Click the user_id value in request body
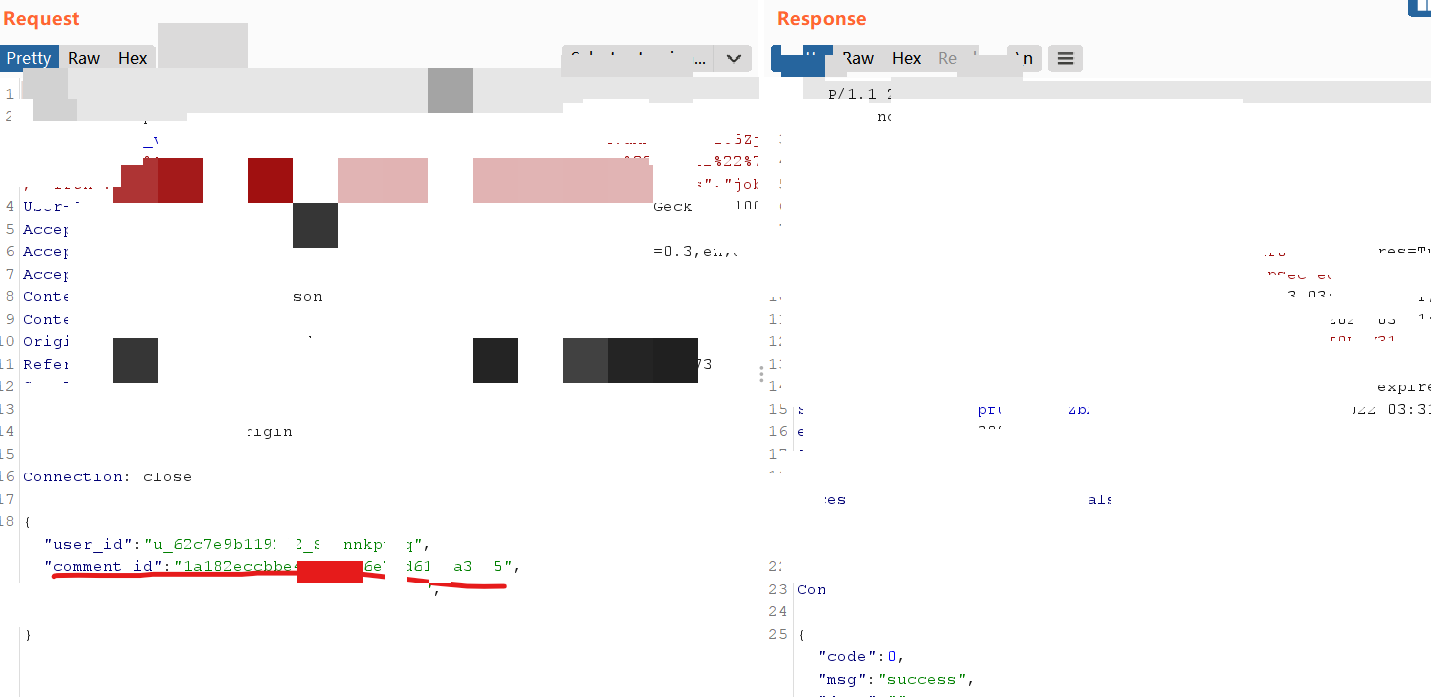Viewport: 1431px width, 697px height. (285, 544)
